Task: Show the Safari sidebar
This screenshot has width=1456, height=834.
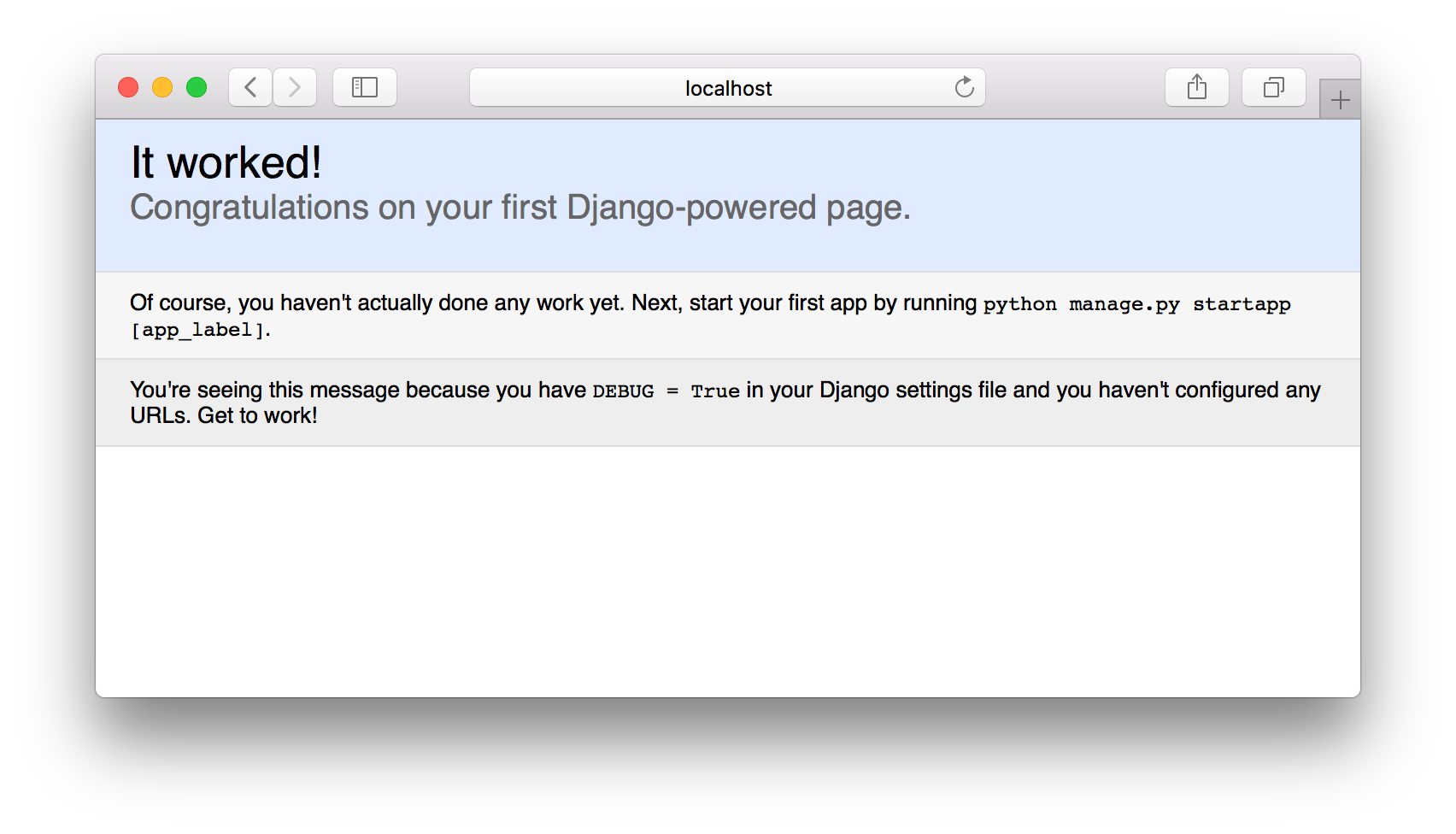Action: tap(365, 87)
